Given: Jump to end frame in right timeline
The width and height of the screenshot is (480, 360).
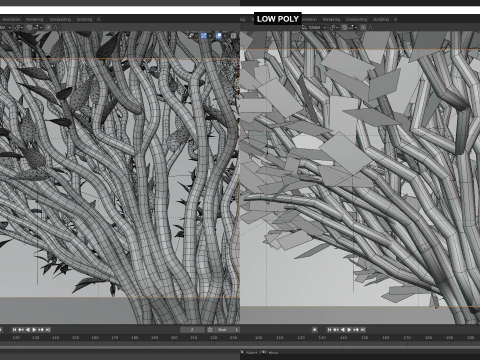Looking at the screenshot, I should point(363,330).
